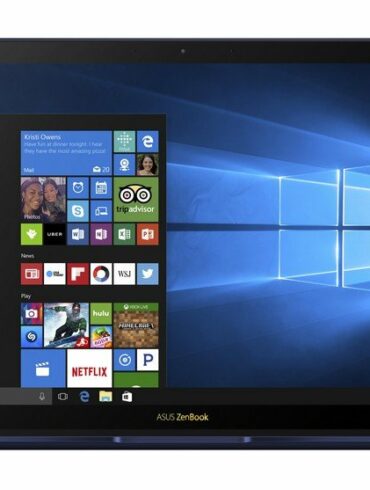Open the Store from the taskbar
The image size is (370, 490).
tap(127, 396)
